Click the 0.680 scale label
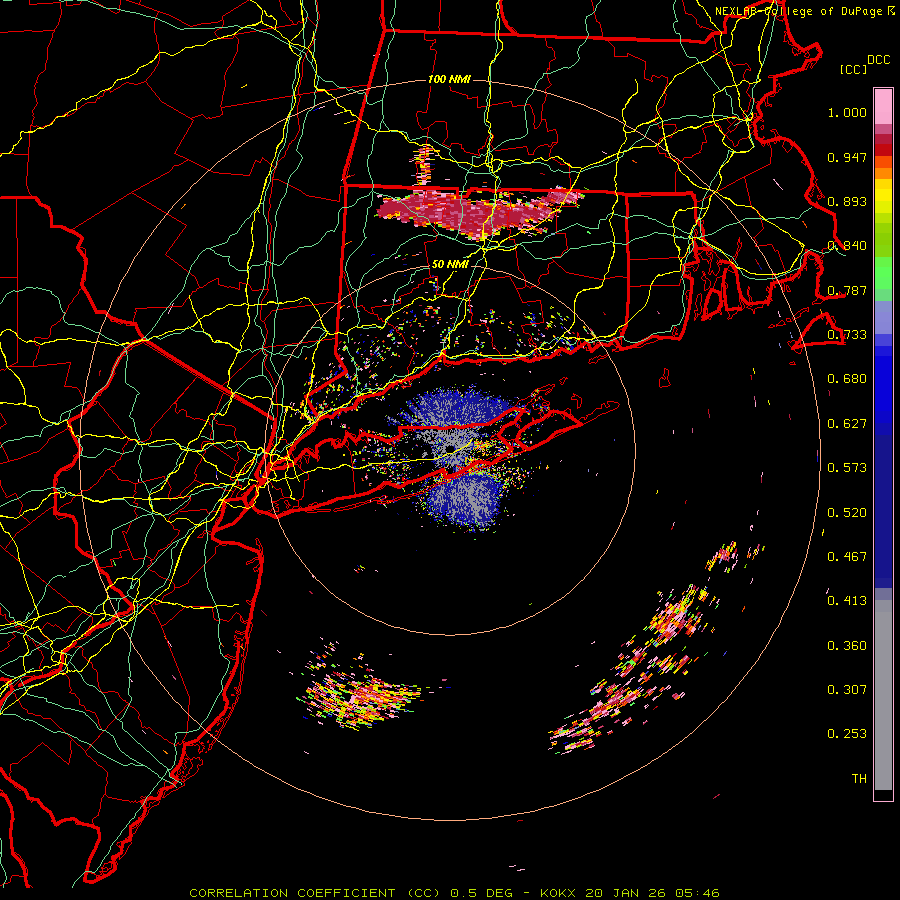 (x=847, y=379)
